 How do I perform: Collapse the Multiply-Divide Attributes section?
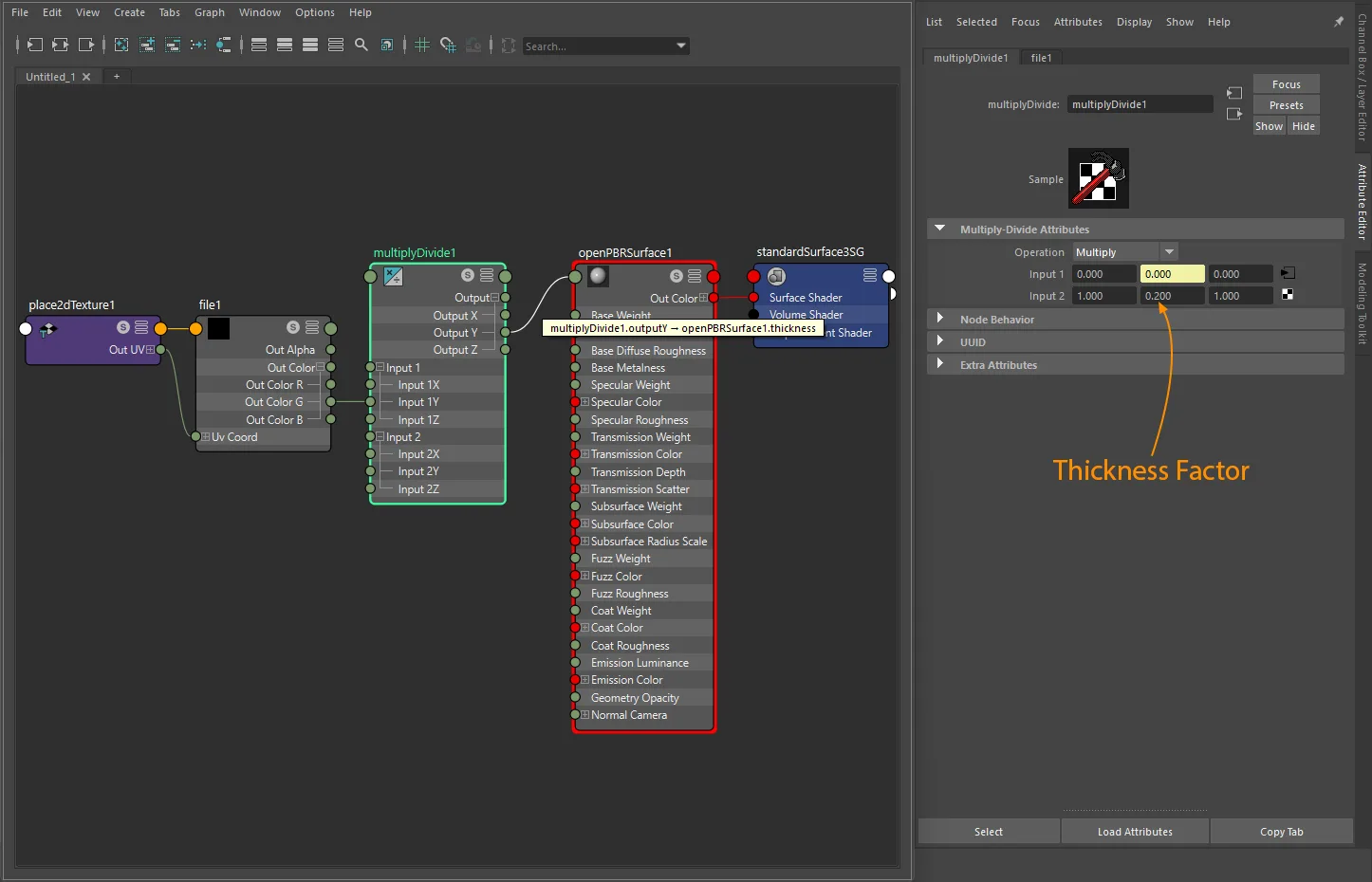940,229
